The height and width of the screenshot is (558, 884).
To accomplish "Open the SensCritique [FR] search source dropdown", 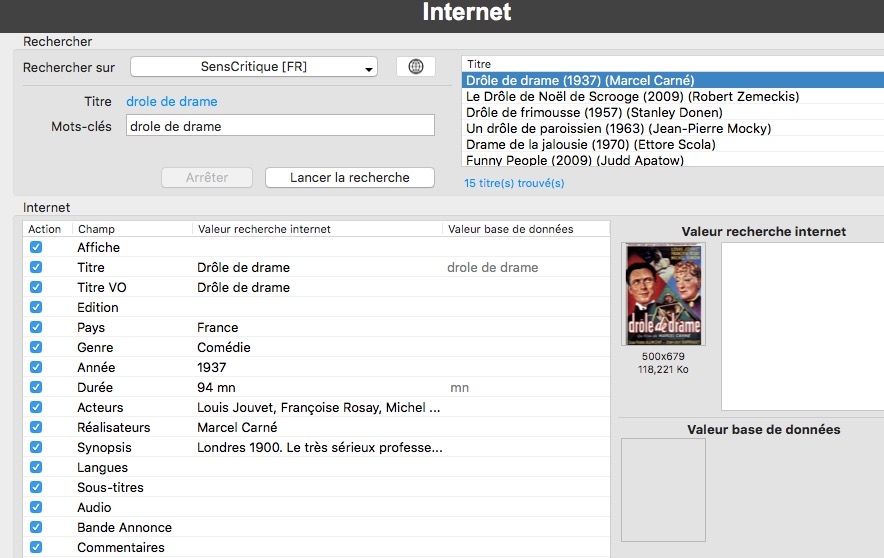I will tap(254, 67).
